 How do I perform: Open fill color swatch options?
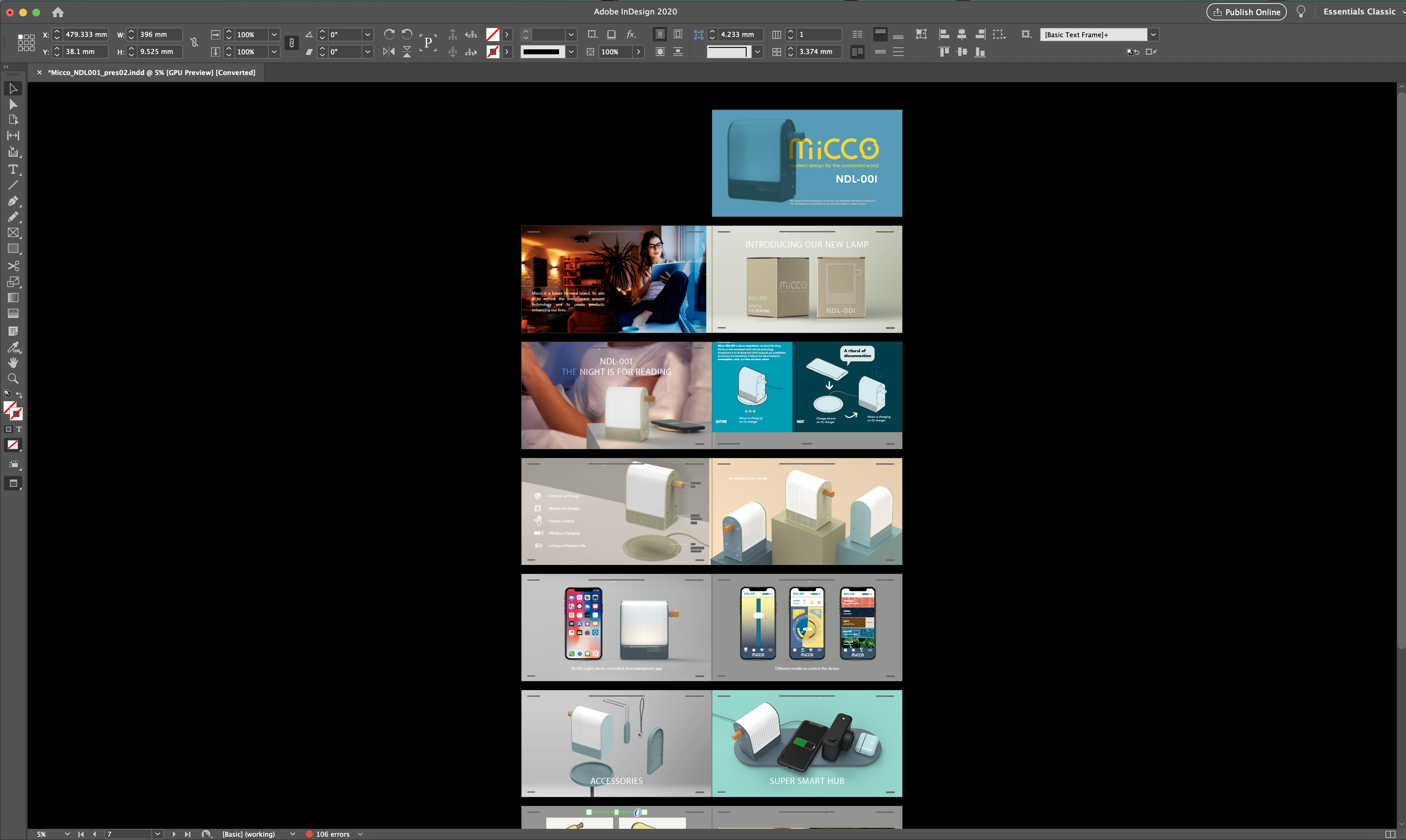[x=507, y=35]
